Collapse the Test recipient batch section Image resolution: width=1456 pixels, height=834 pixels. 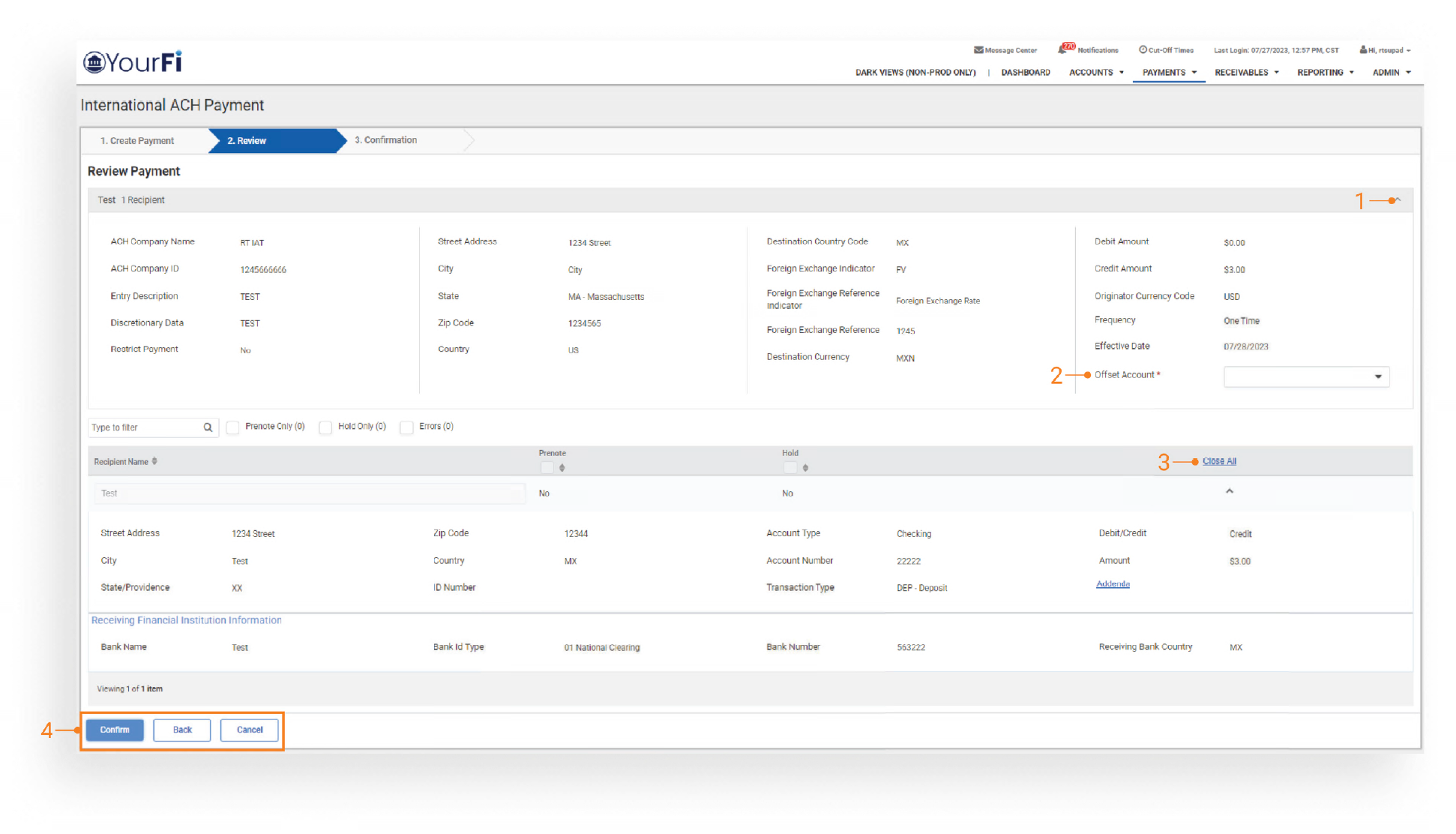tap(1398, 200)
